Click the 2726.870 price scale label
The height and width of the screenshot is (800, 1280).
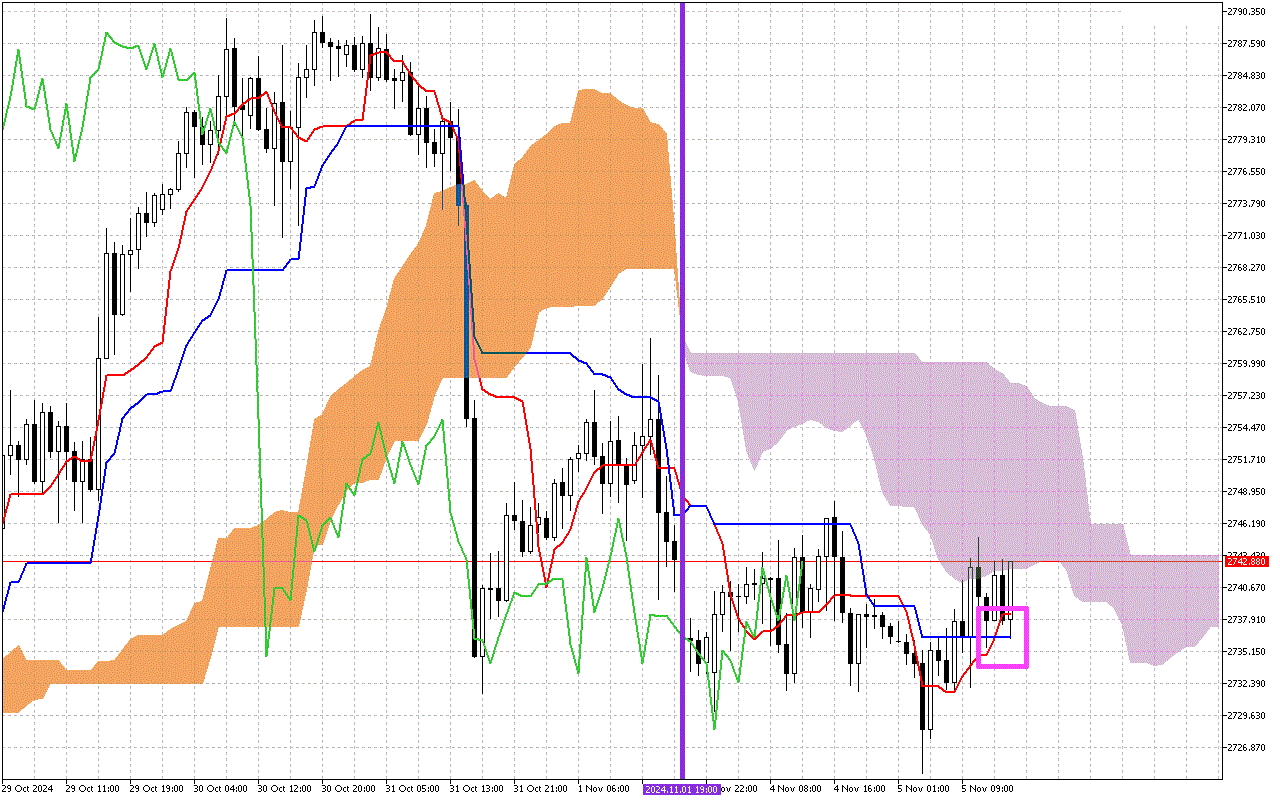[1246, 747]
